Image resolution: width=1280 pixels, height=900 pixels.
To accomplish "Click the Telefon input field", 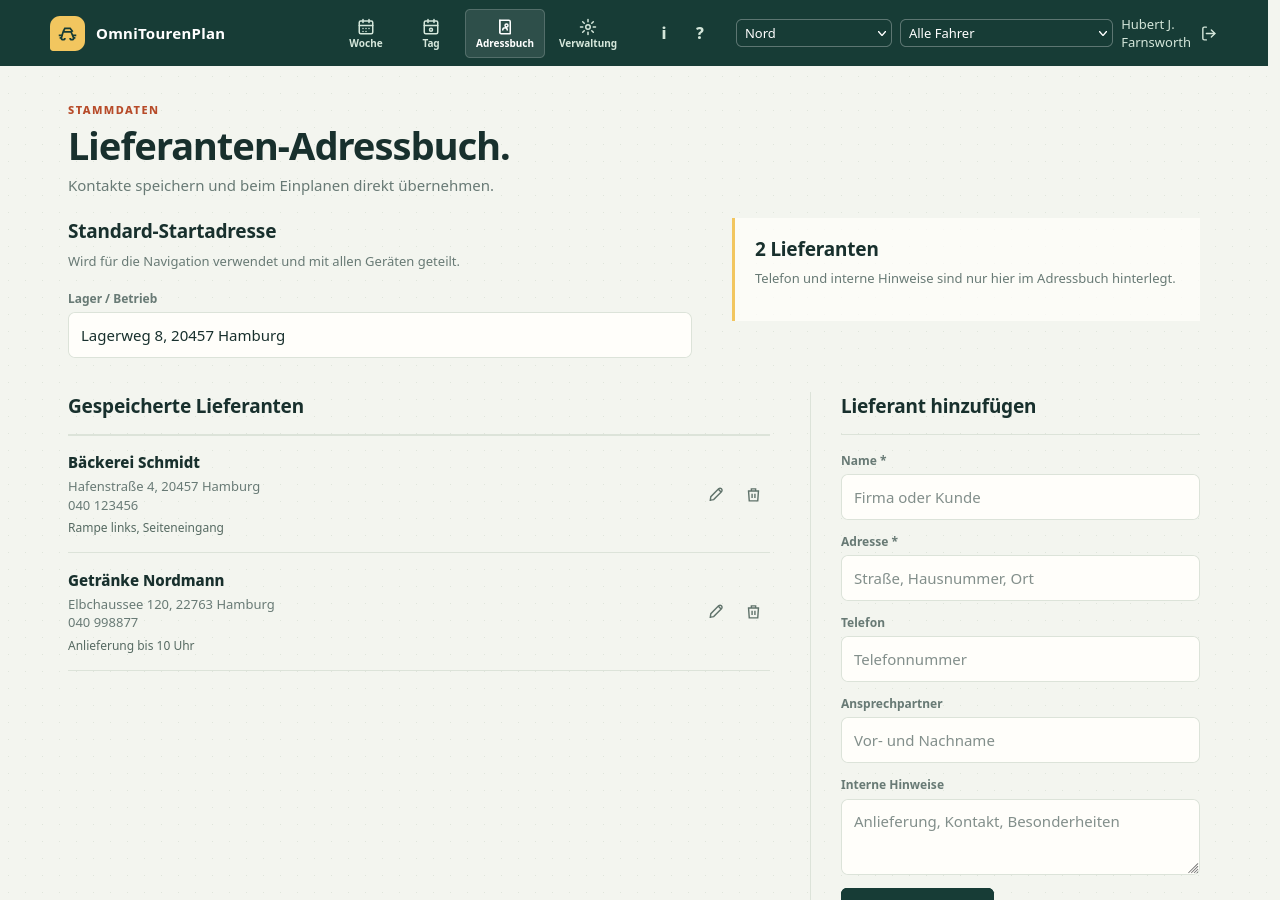I will (1020, 659).
